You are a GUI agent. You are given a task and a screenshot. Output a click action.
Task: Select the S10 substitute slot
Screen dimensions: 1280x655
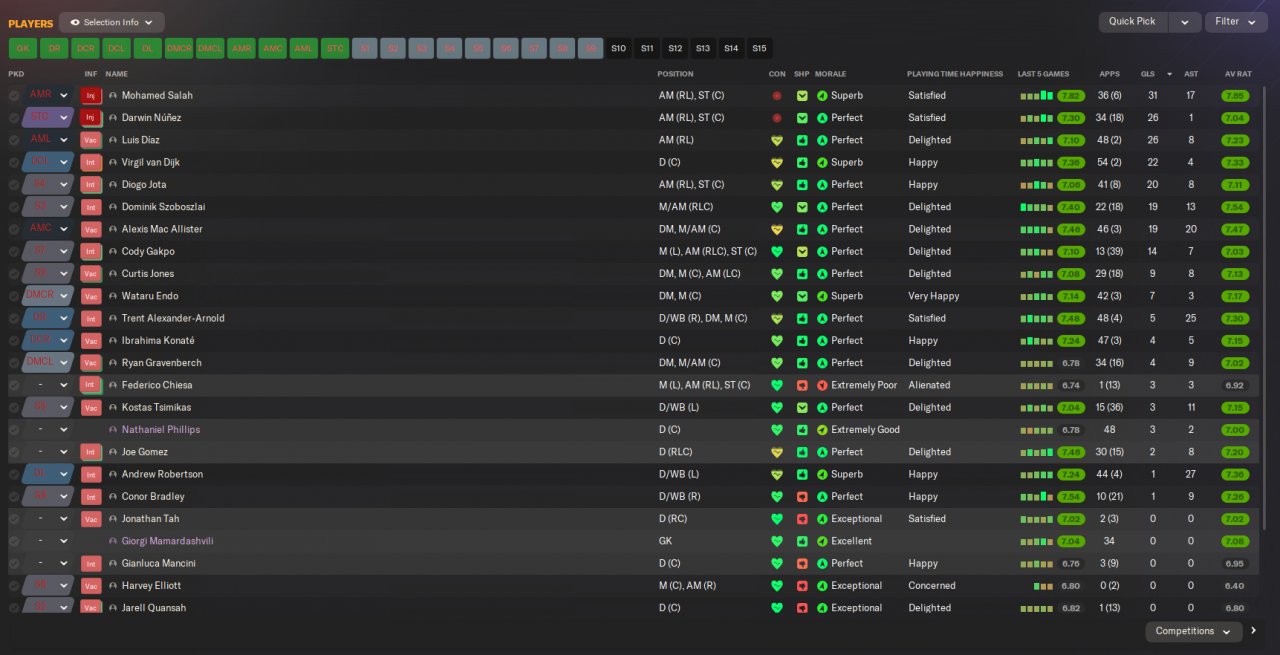click(x=619, y=48)
